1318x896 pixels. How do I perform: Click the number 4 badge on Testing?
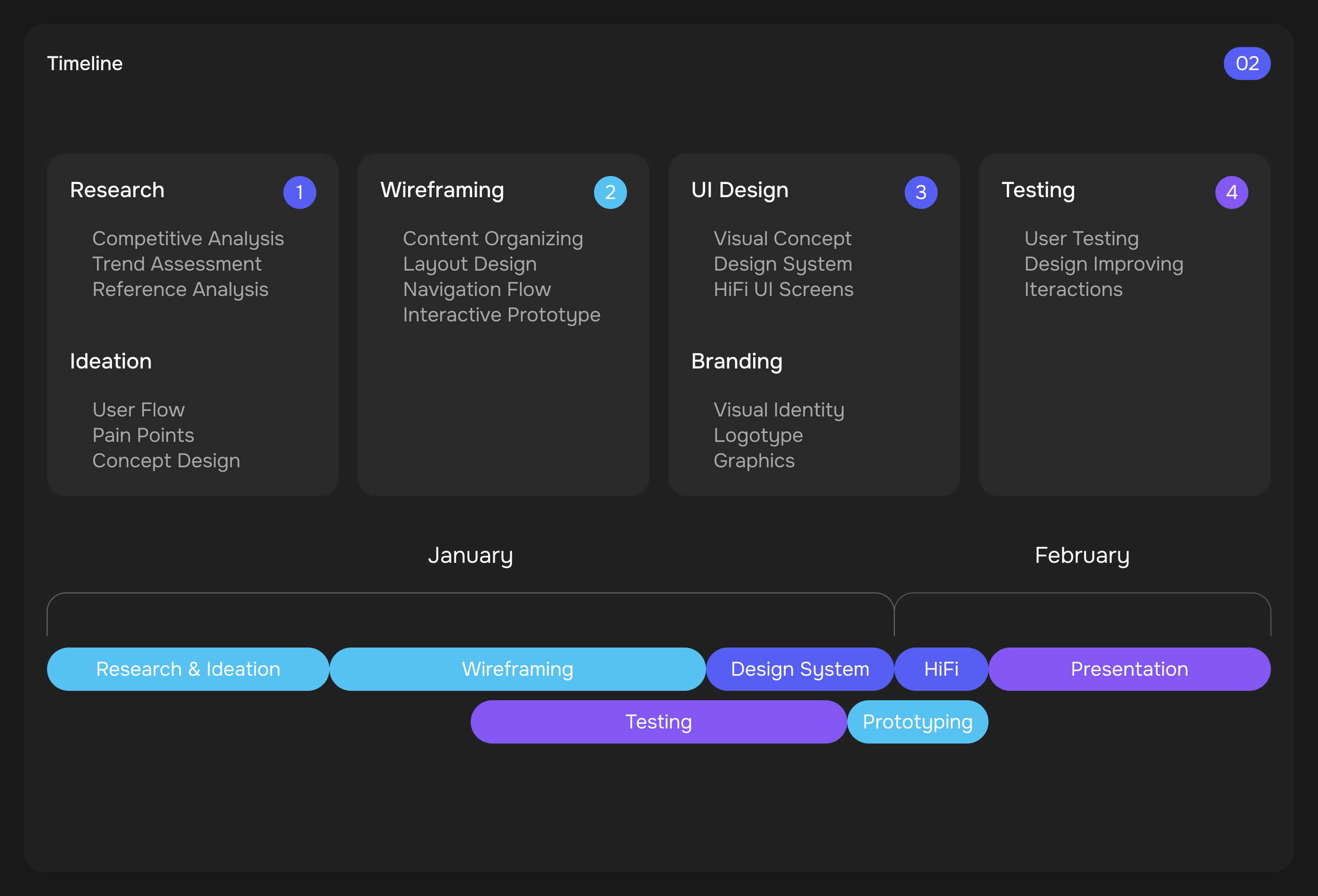pos(1231,192)
